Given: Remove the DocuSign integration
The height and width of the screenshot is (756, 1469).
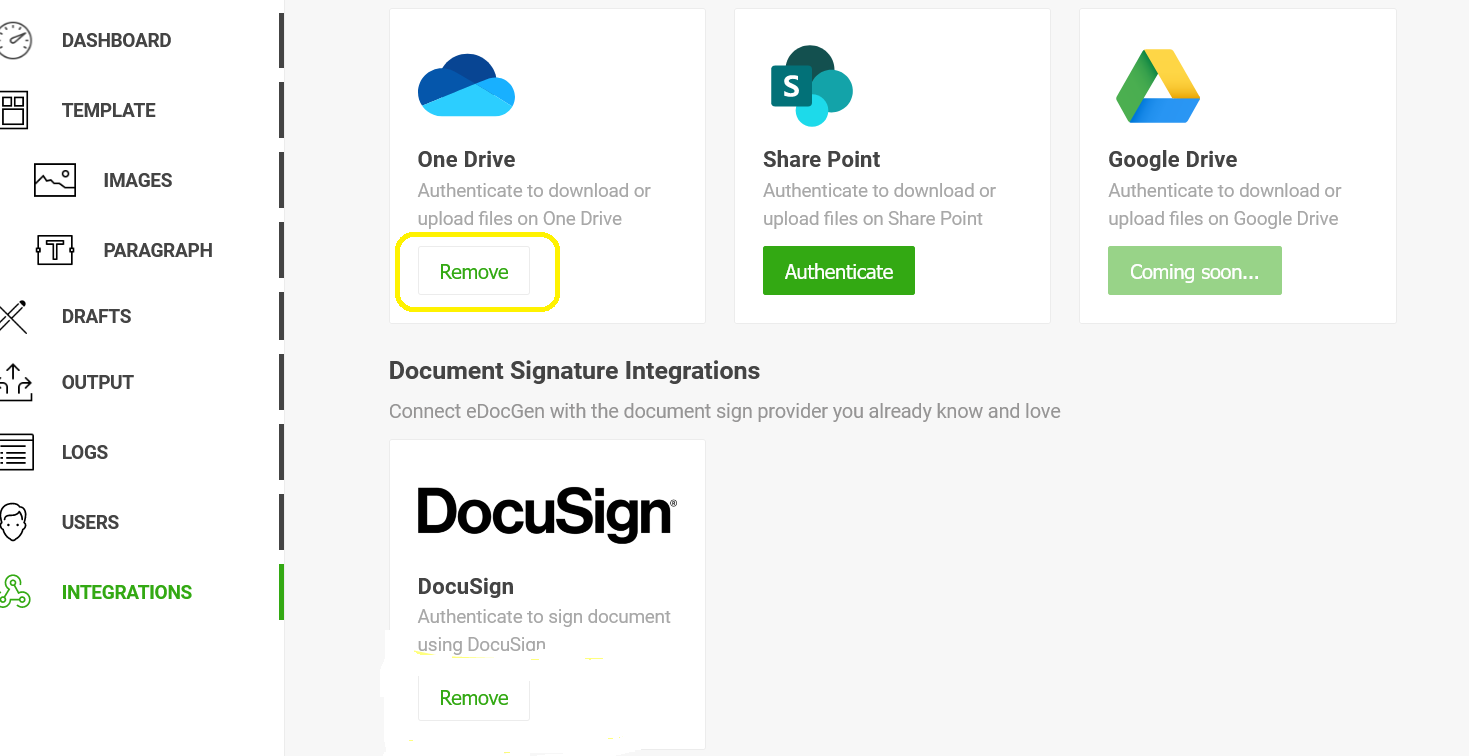Looking at the screenshot, I should [474, 697].
